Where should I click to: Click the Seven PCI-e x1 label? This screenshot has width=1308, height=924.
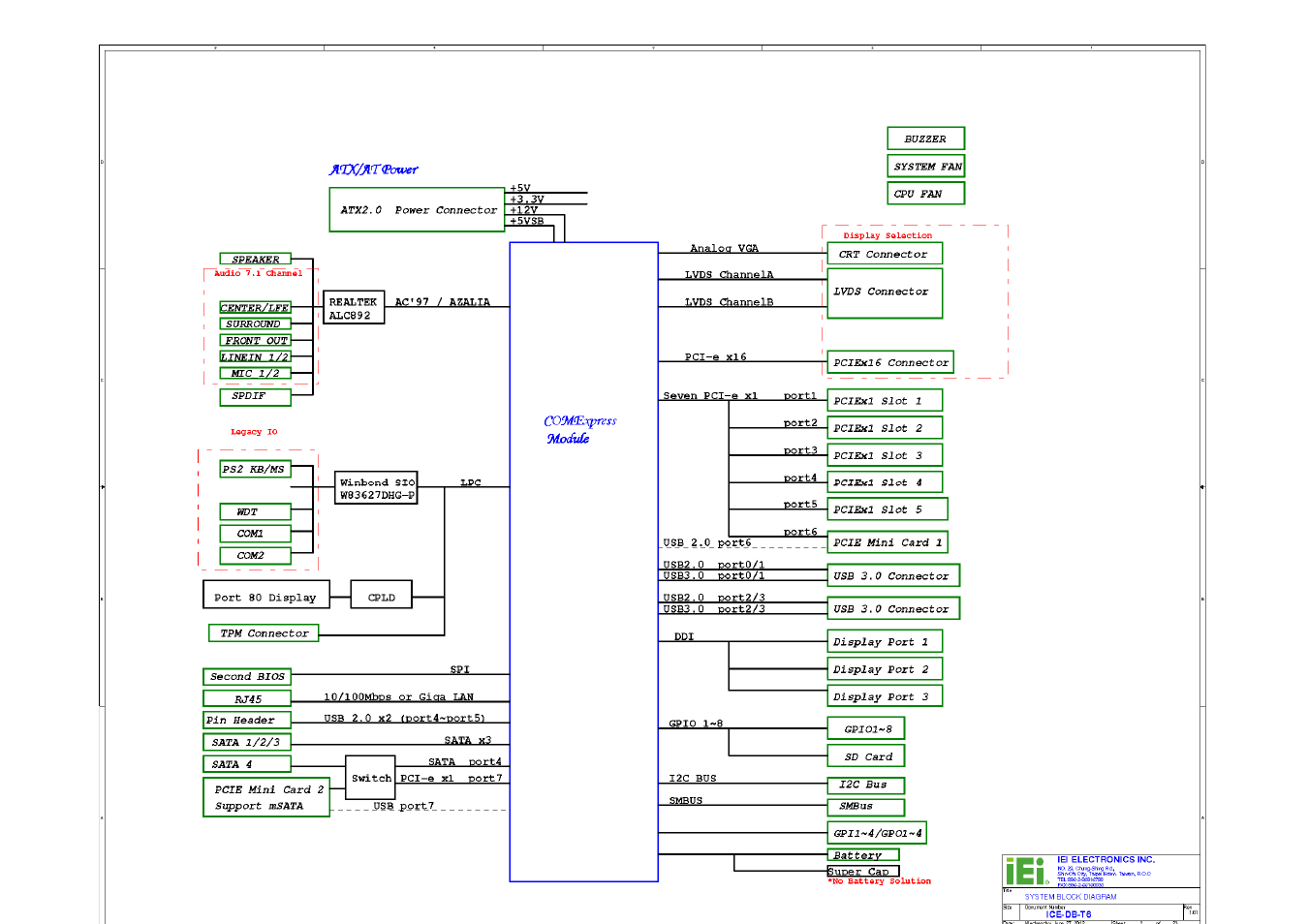pos(710,395)
